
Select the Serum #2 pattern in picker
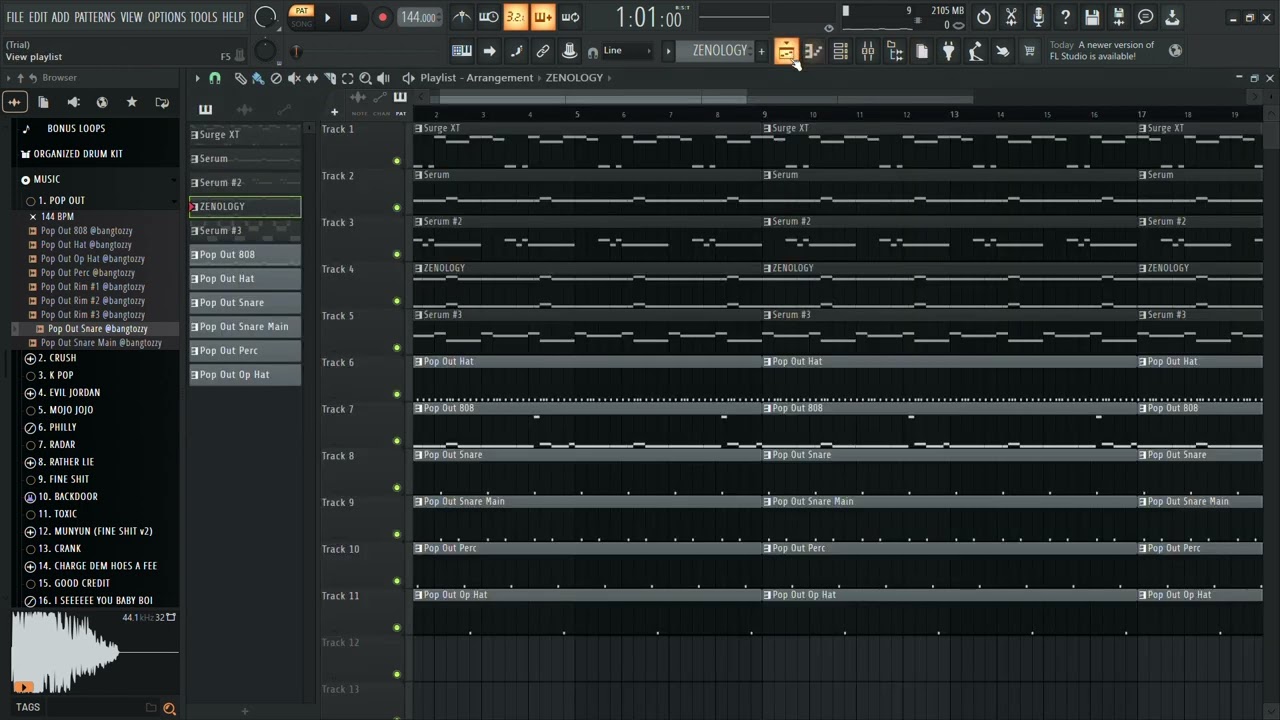click(x=245, y=183)
